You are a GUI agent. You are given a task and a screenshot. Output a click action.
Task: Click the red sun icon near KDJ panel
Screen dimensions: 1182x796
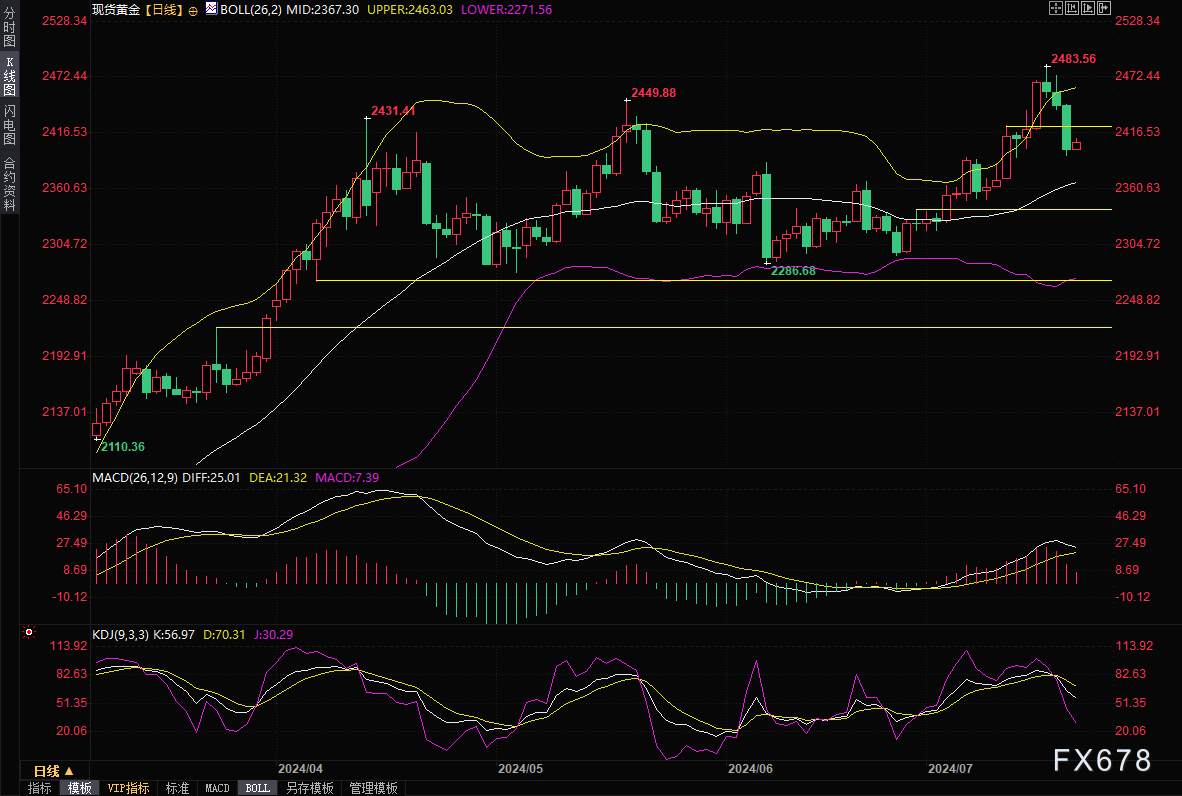29,632
